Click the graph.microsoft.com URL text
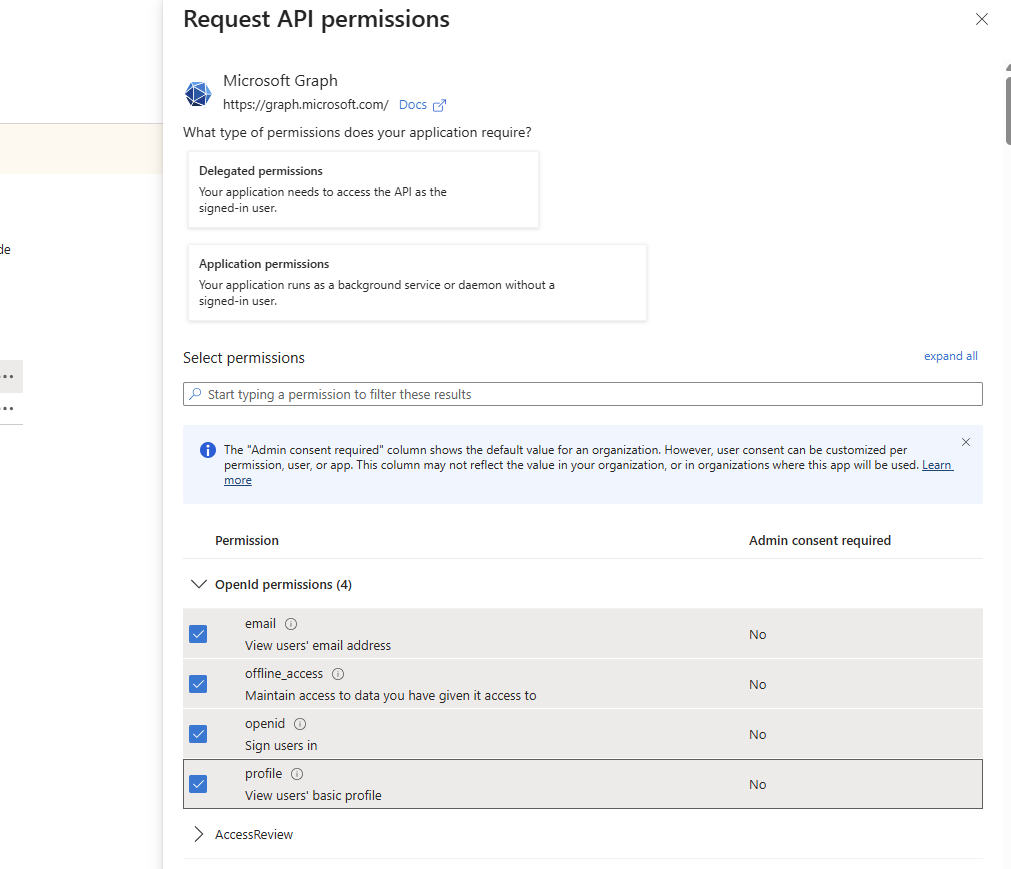The width and height of the screenshot is (1011, 869). [306, 104]
